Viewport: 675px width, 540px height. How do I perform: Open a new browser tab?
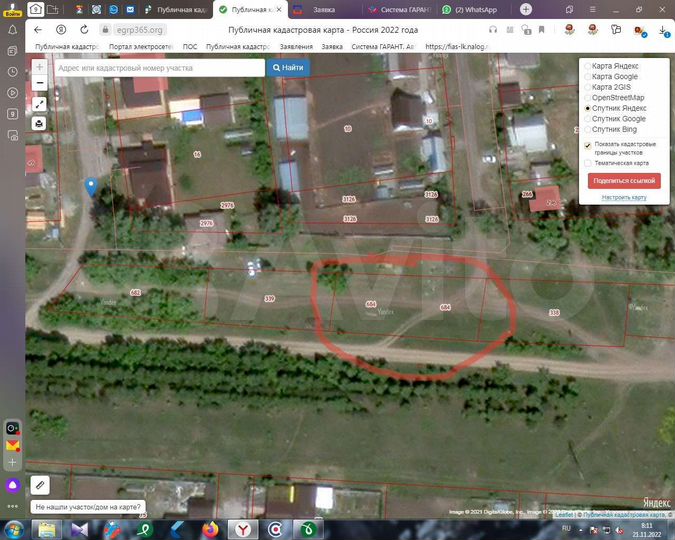point(526,9)
